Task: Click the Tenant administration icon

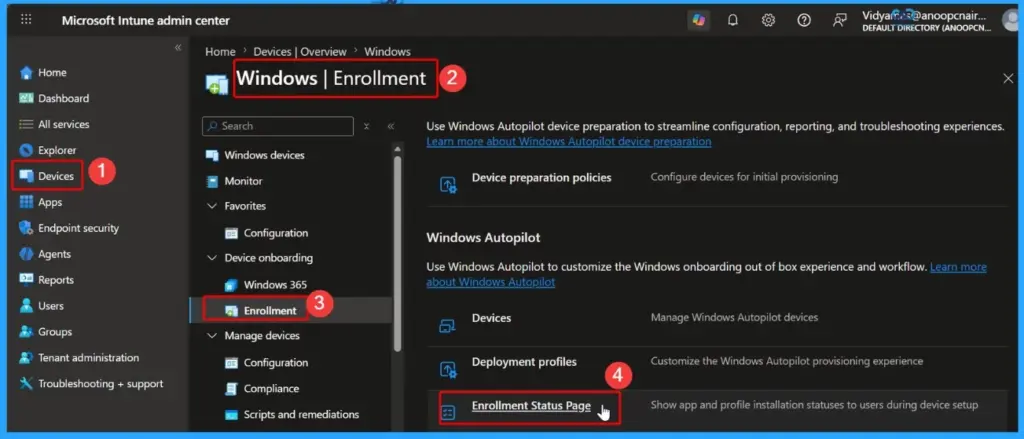Action: 26,358
